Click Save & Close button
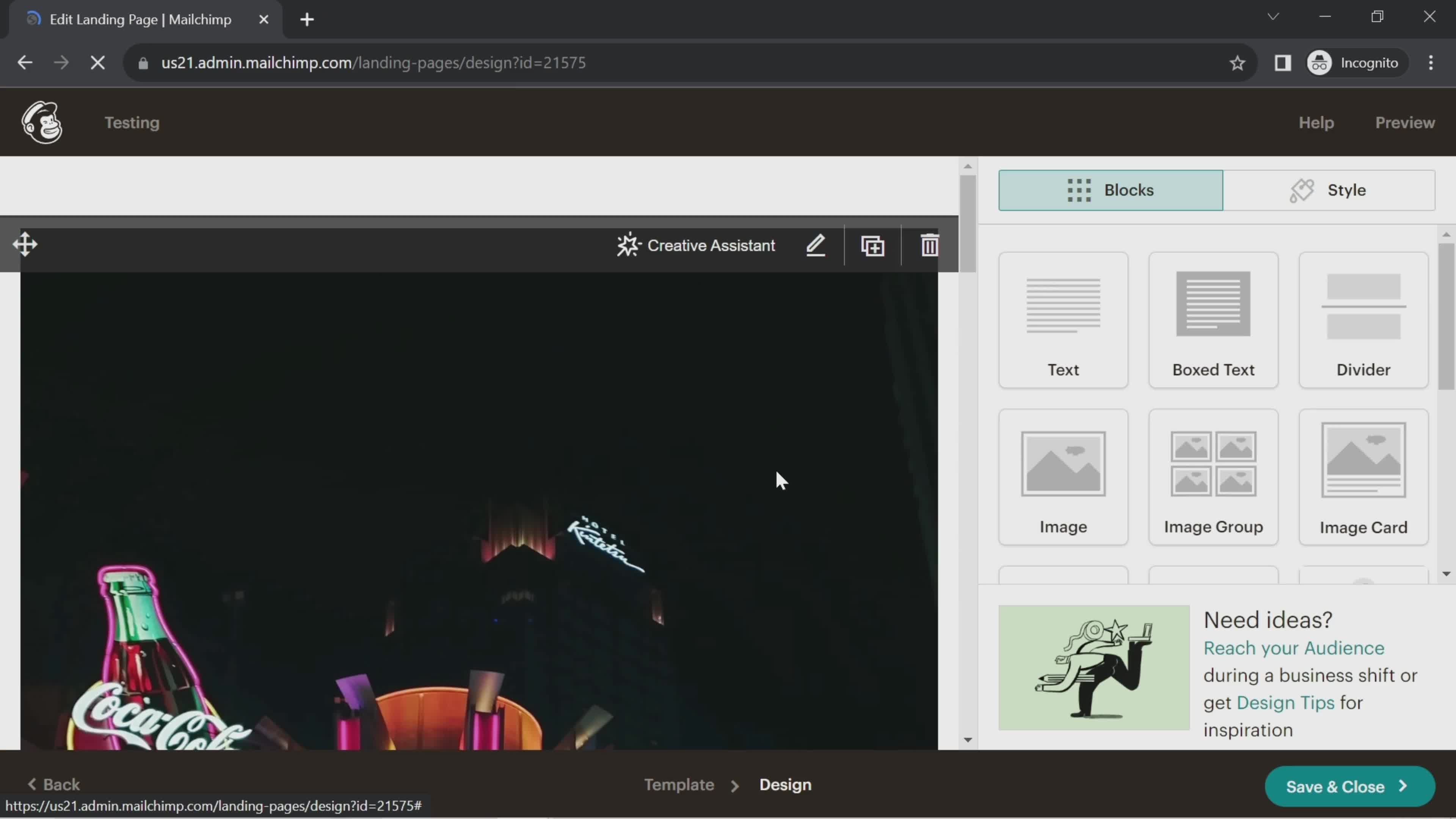 (1349, 787)
